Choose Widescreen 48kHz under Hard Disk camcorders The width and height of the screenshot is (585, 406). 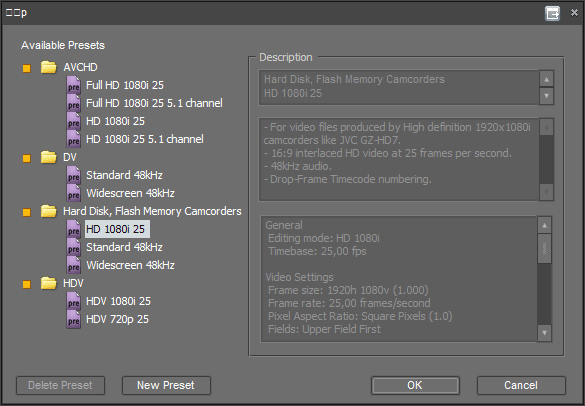tap(131, 265)
